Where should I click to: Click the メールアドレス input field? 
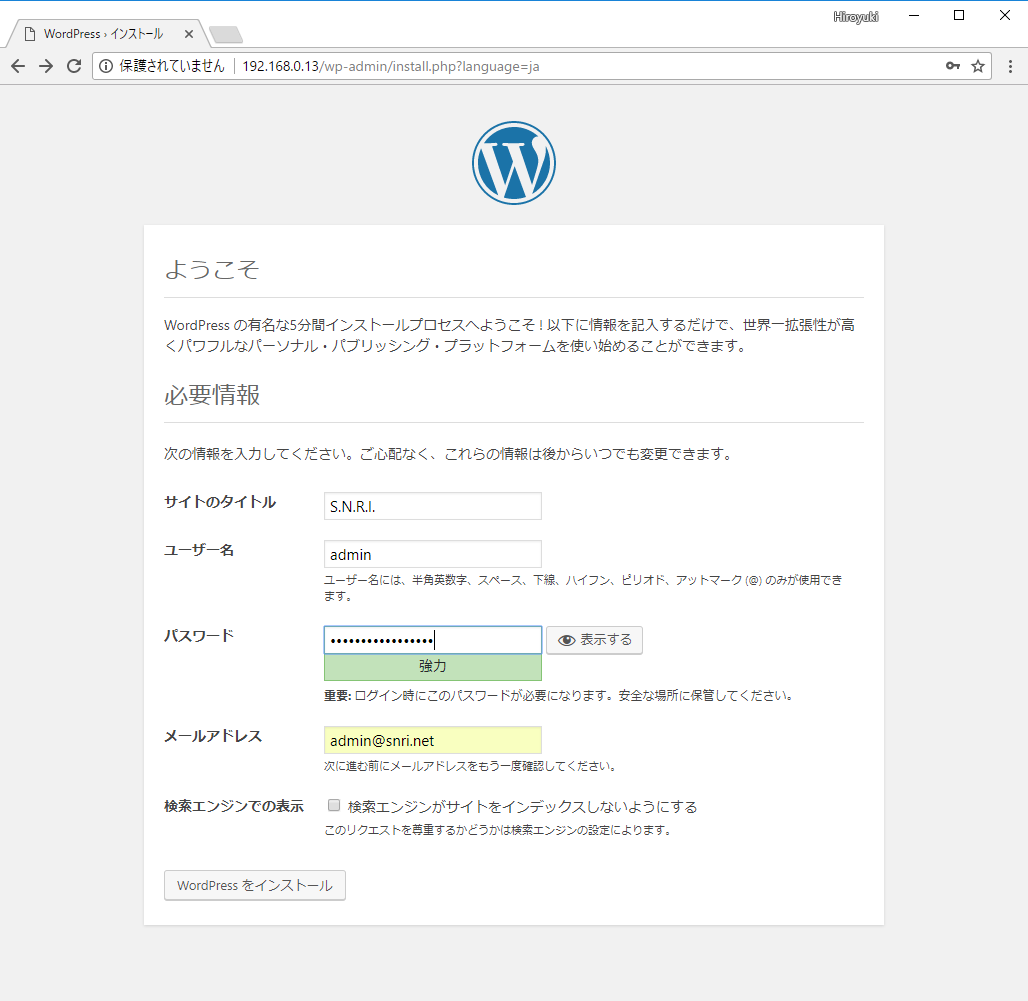pyautogui.click(x=433, y=740)
